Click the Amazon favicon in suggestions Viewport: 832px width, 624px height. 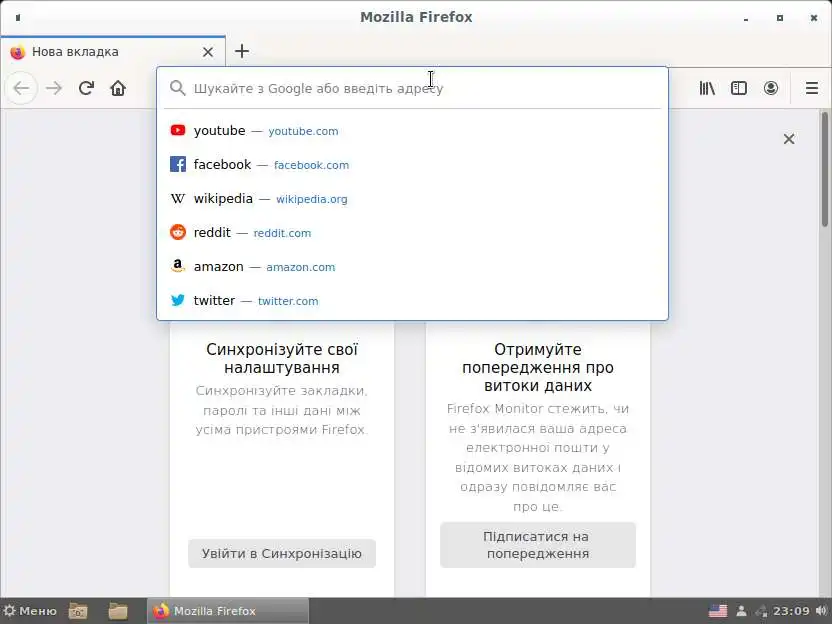point(178,266)
